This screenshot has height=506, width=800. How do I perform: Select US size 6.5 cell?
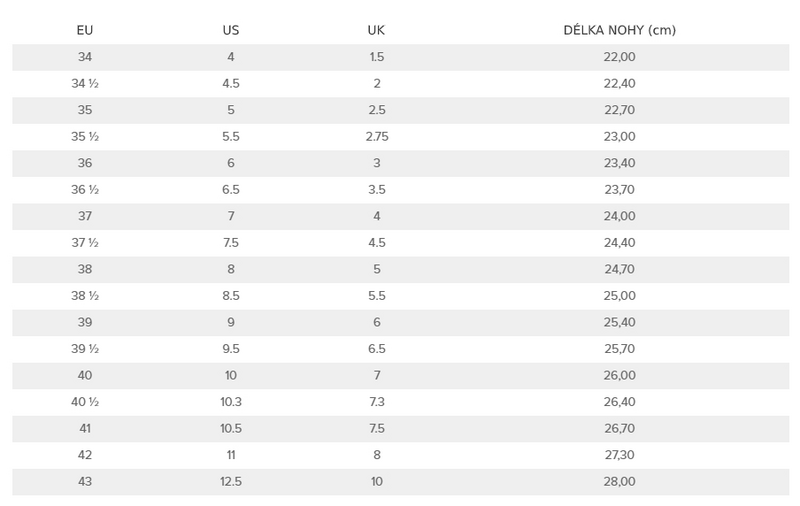point(231,190)
